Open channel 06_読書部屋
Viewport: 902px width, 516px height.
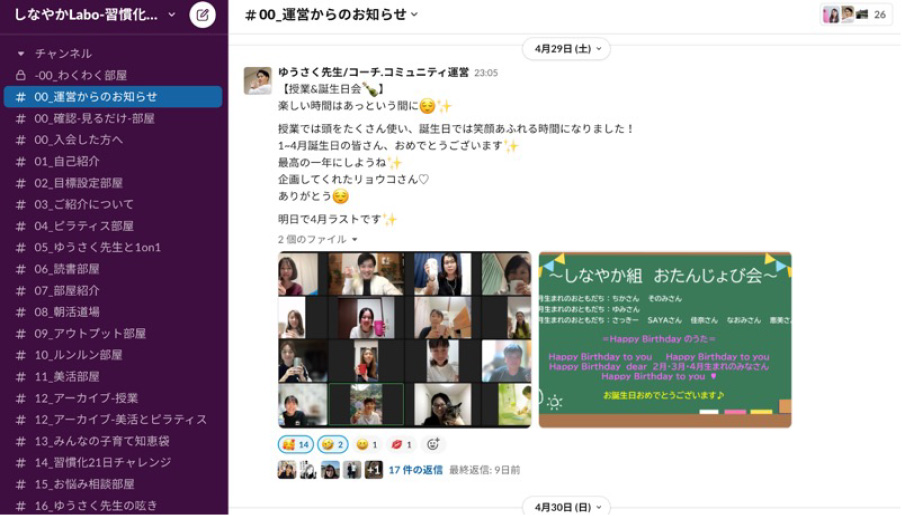pyautogui.click(x=113, y=269)
